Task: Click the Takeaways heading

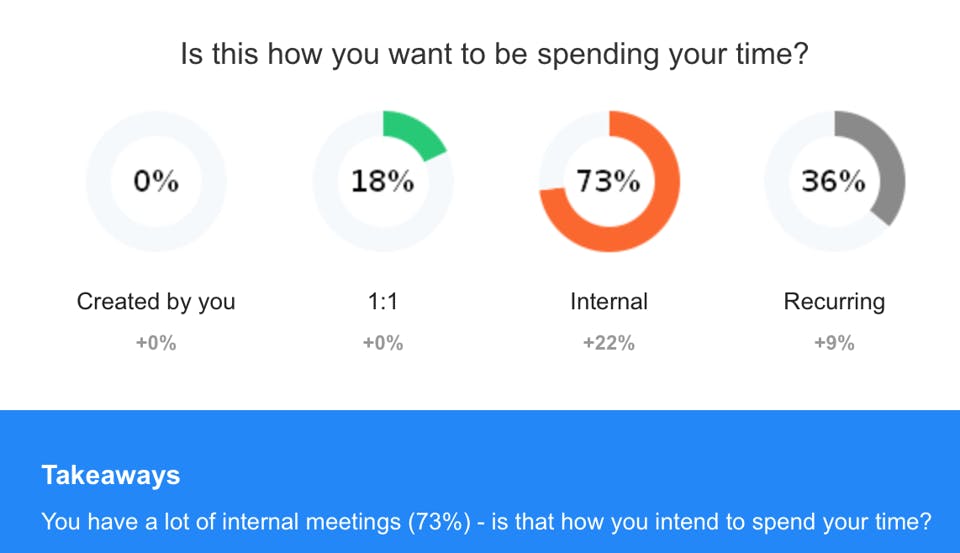Action: click(x=111, y=475)
